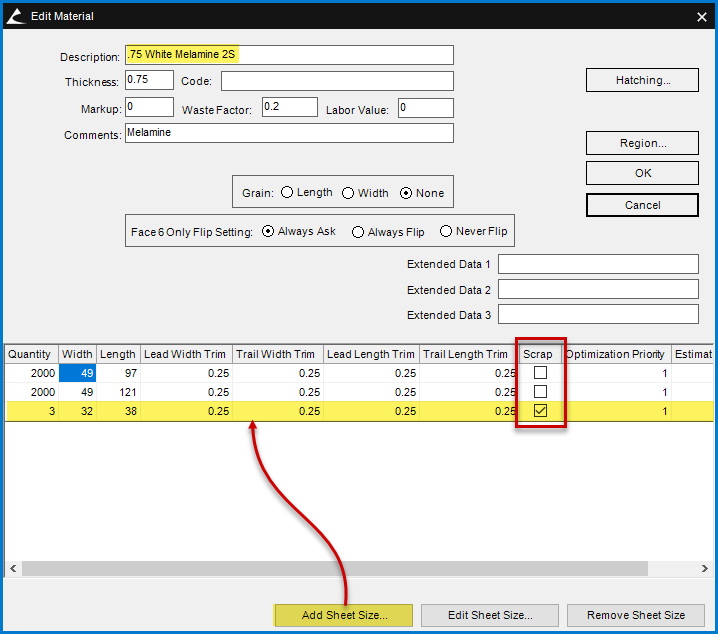Screen dimensions: 718x634
Task: Uncheck Scrap checkbox for the 32x38 sheet
Action: 540,411
